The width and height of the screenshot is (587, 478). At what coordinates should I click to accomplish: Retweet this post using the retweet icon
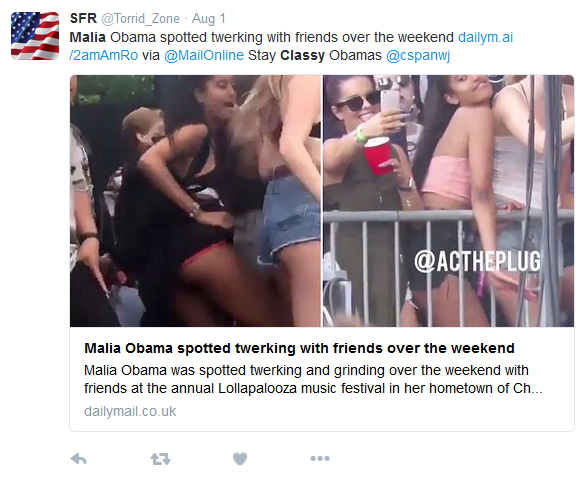coord(161,459)
